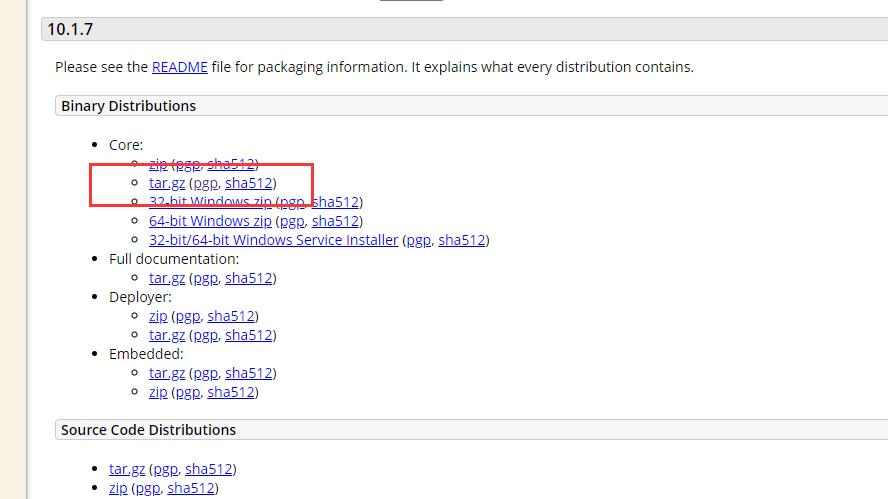This screenshot has height=499, width=888.
Task: Open pgp signature for Windows Service Installer
Action: tap(418, 240)
